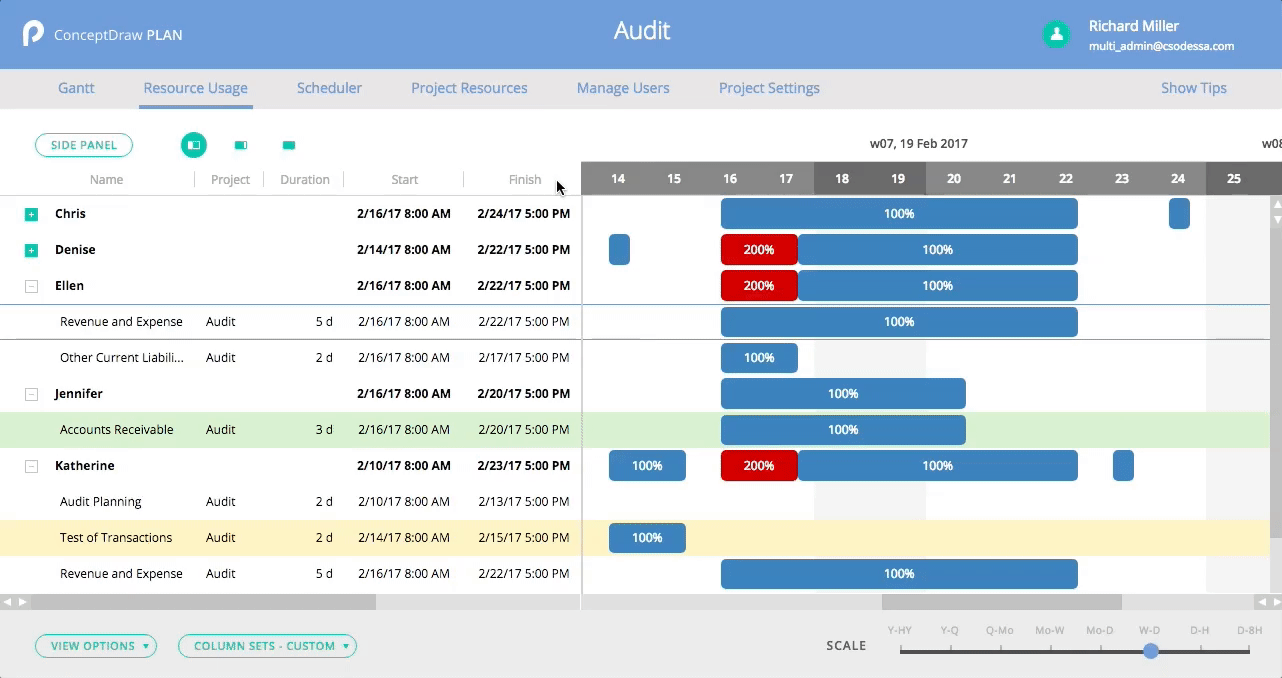Select Katherine's red 200% overload bar
The height and width of the screenshot is (678, 1282).
pos(759,466)
